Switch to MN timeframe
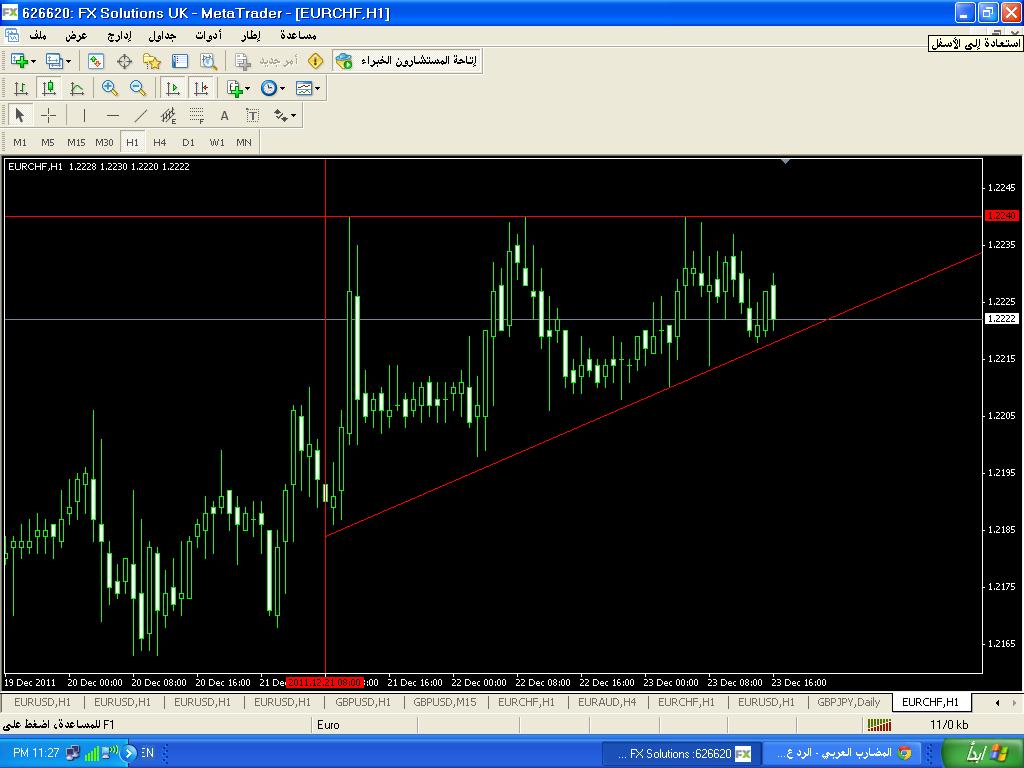Viewport: 1024px width, 768px height. 244,142
